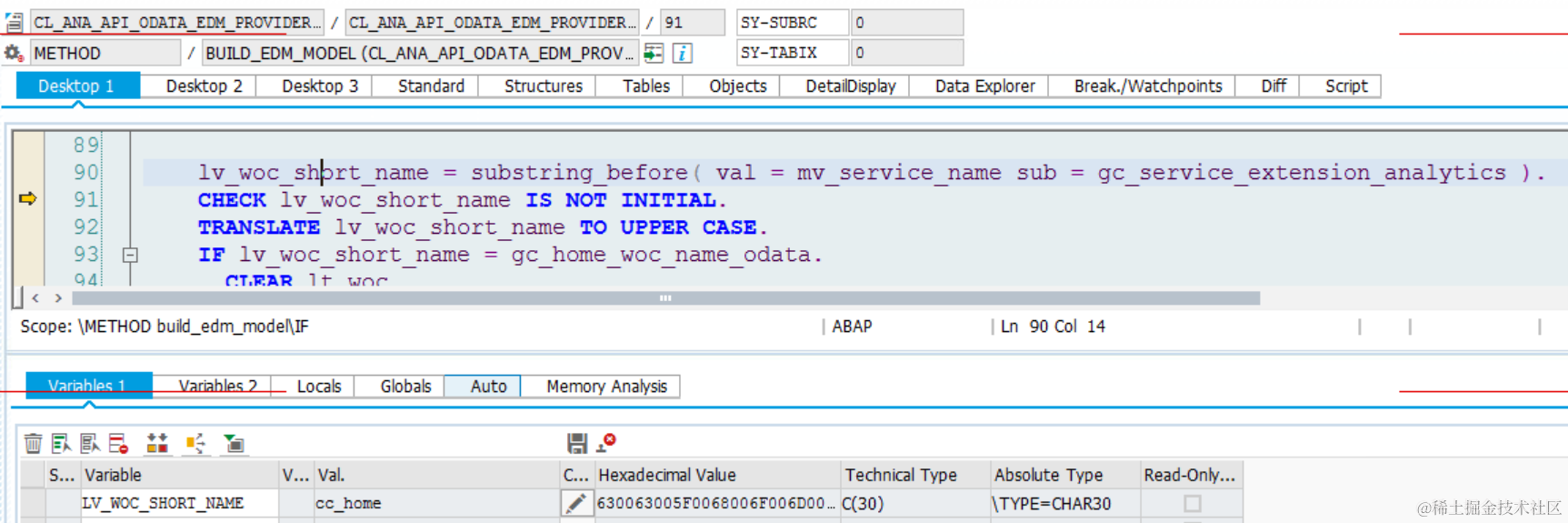Click the green and red squares layout icon
Viewport: 1568px width, 523px height.
point(157,443)
